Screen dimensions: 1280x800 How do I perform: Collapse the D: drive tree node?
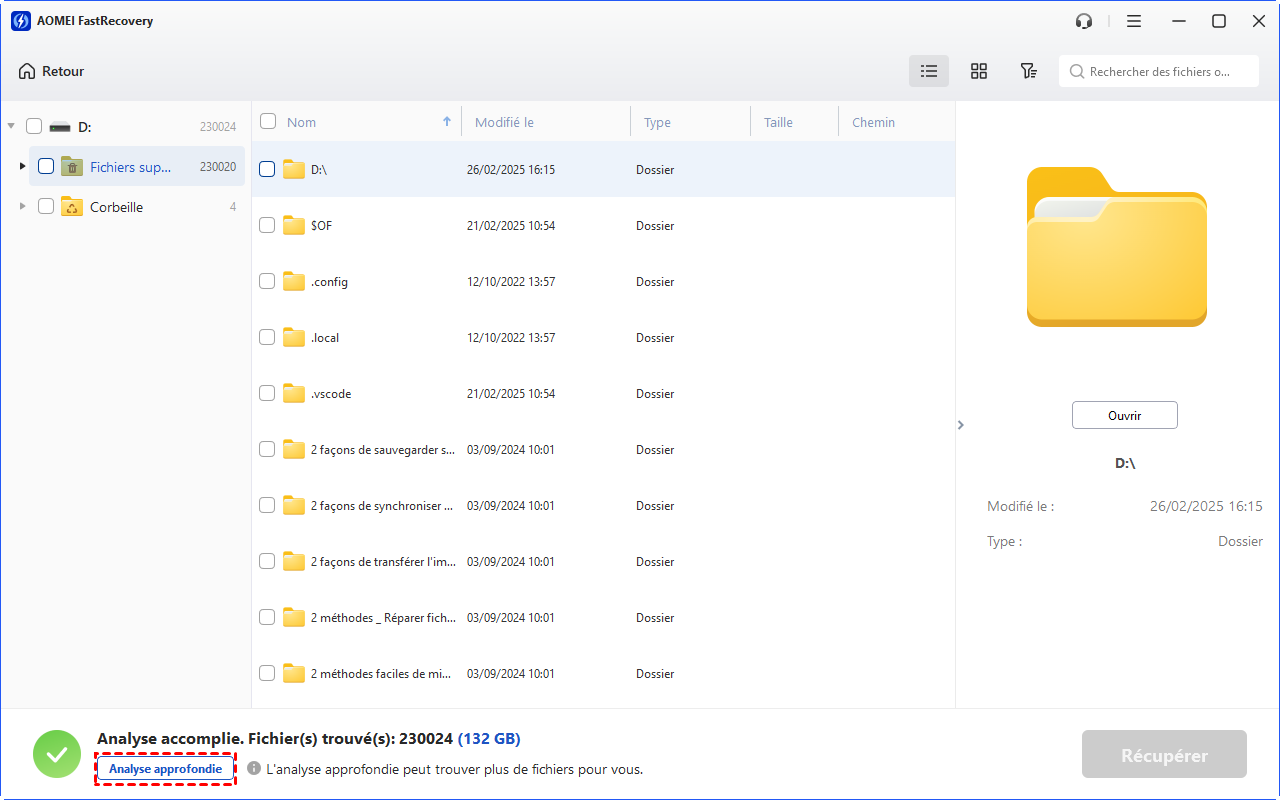[11, 127]
